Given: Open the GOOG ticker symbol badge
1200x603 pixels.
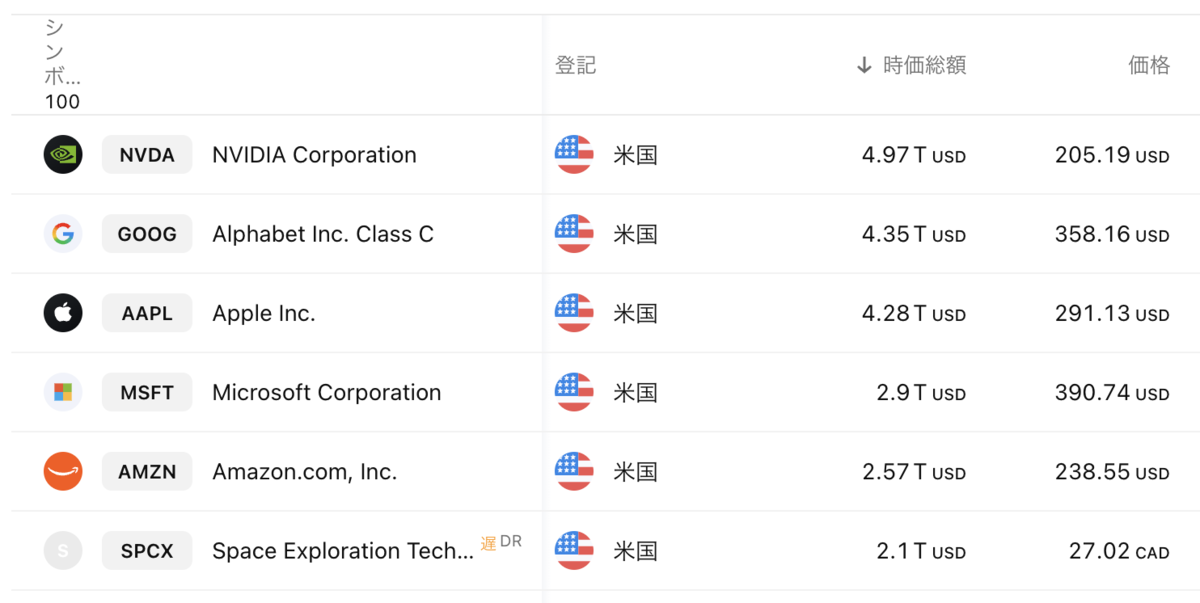Looking at the screenshot, I should [147, 234].
